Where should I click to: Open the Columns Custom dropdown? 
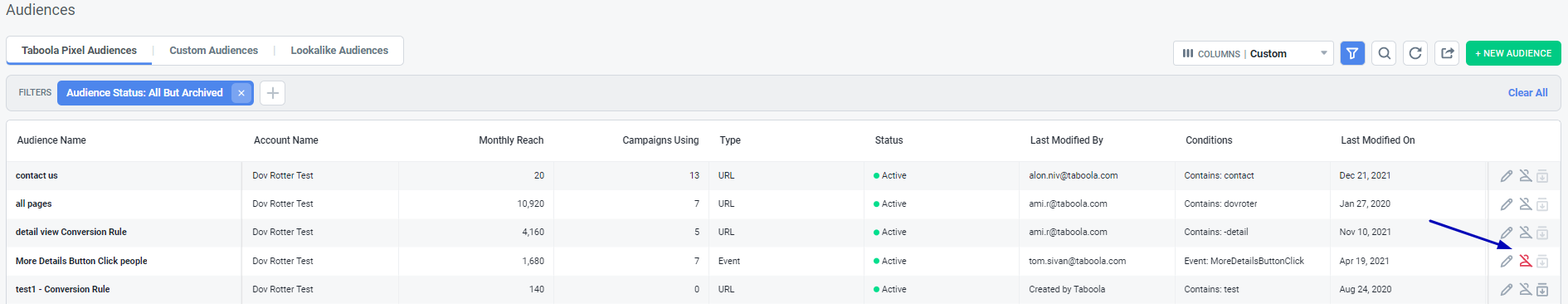pos(1253,53)
